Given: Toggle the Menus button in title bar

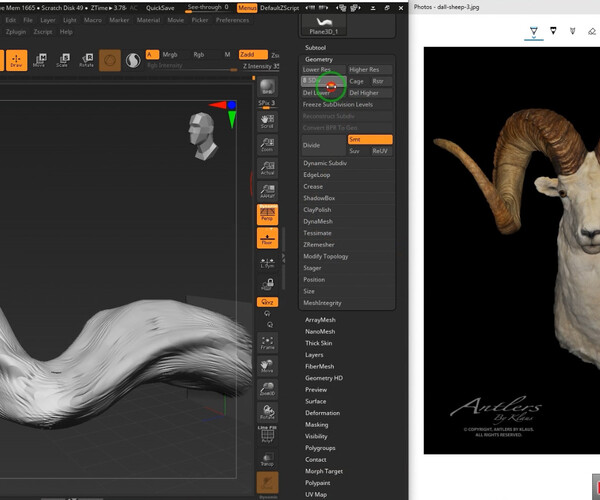Looking at the screenshot, I should (247, 8).
